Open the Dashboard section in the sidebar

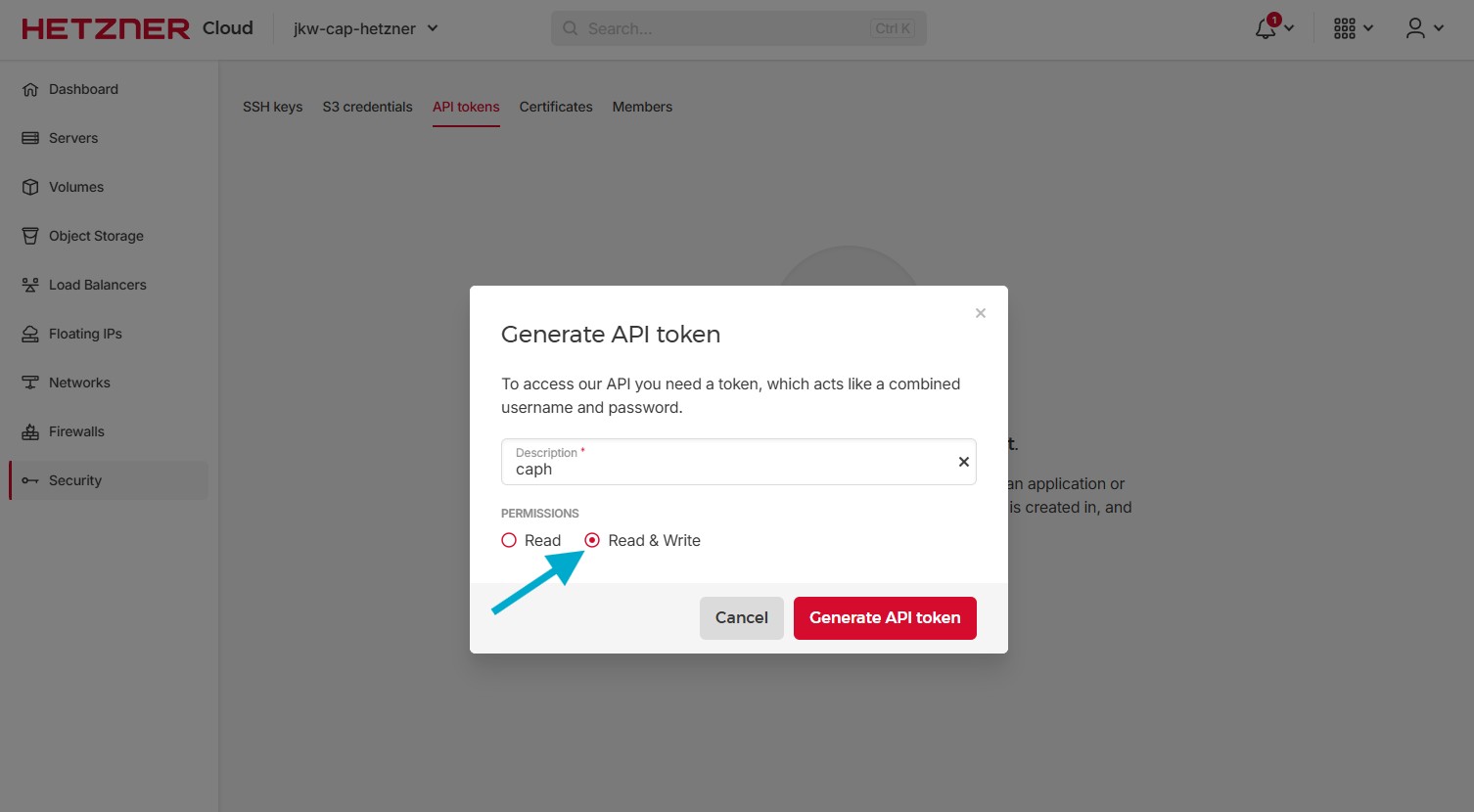click(x=83, y=88)
